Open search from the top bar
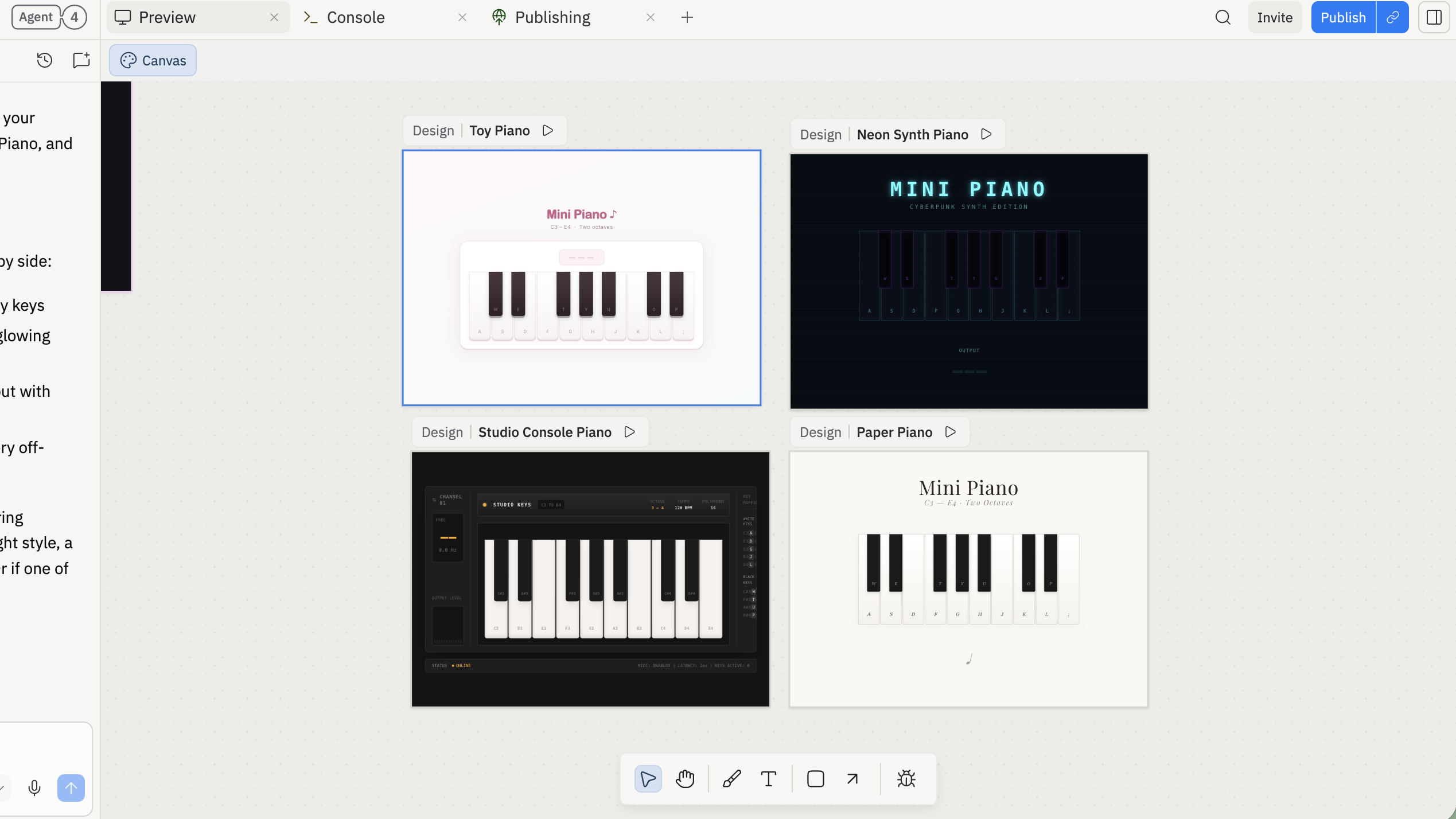This screenshot has width=1456, height=819. coord(1222,17)
